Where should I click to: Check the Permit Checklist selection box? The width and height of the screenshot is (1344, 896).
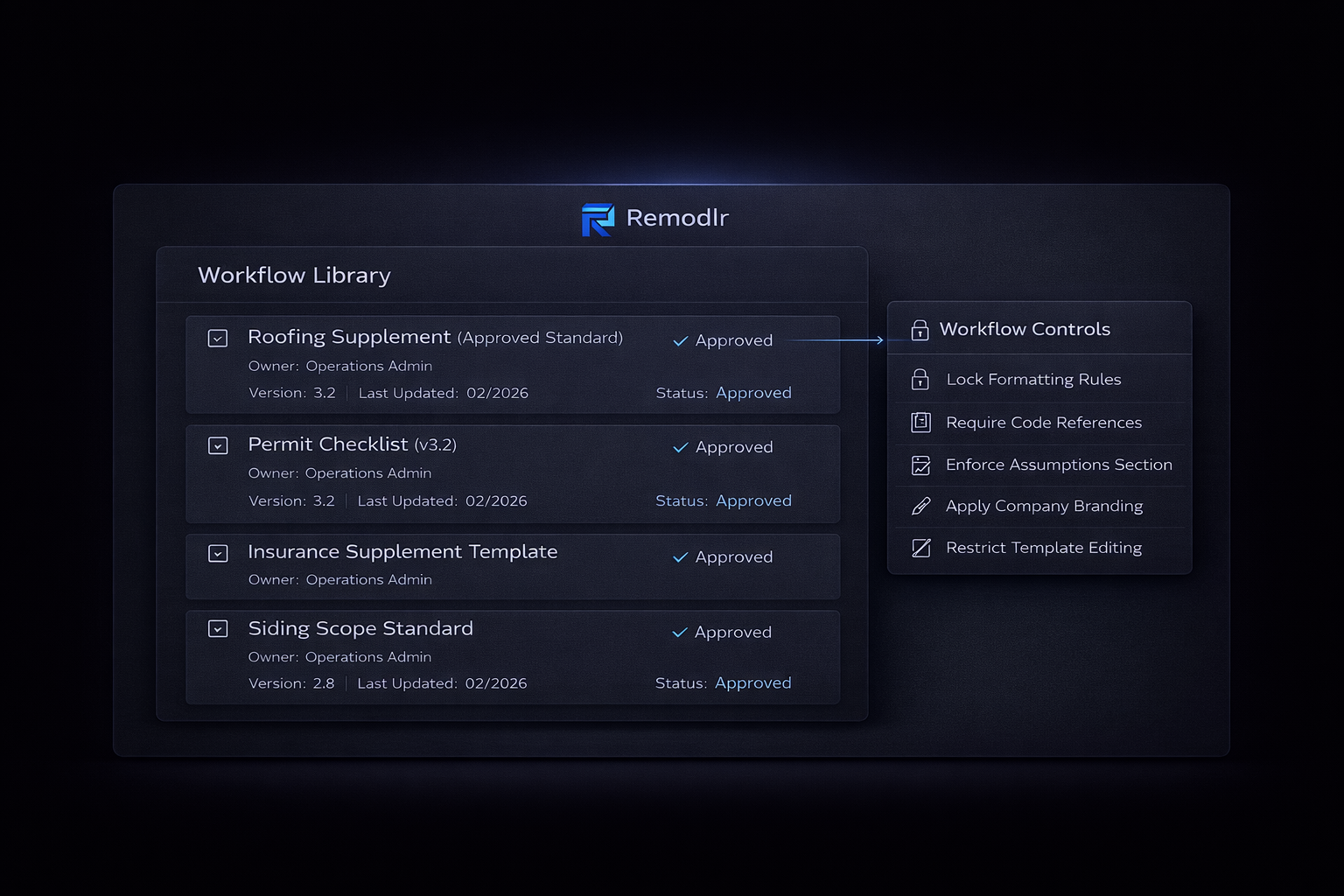[217, 445]
